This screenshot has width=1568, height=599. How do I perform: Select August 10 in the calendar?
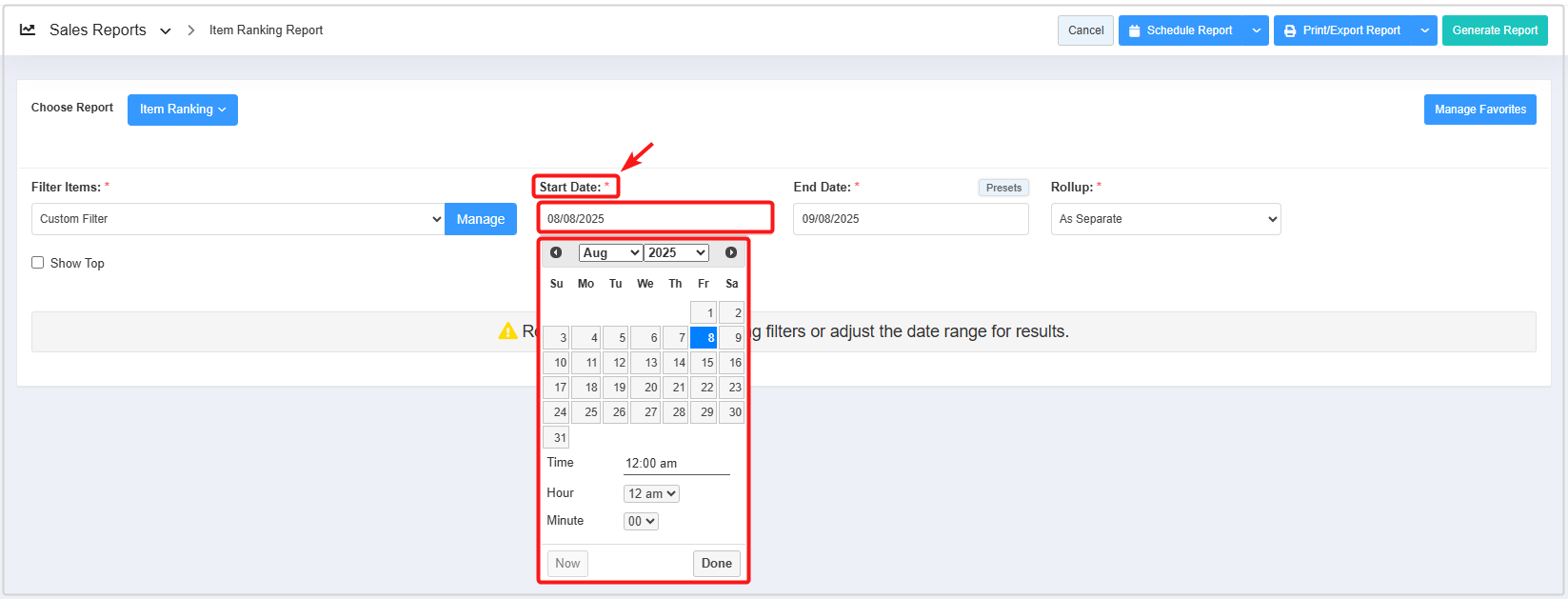[x=556, y=362]
